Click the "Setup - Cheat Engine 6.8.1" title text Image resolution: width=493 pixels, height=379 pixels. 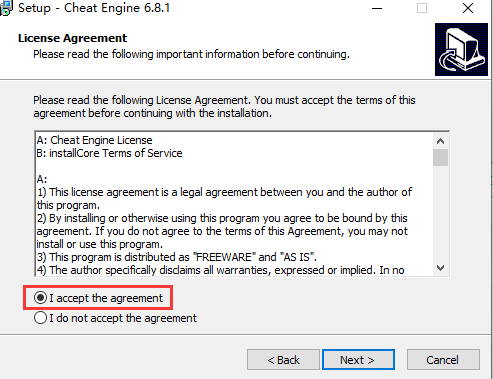94,8
